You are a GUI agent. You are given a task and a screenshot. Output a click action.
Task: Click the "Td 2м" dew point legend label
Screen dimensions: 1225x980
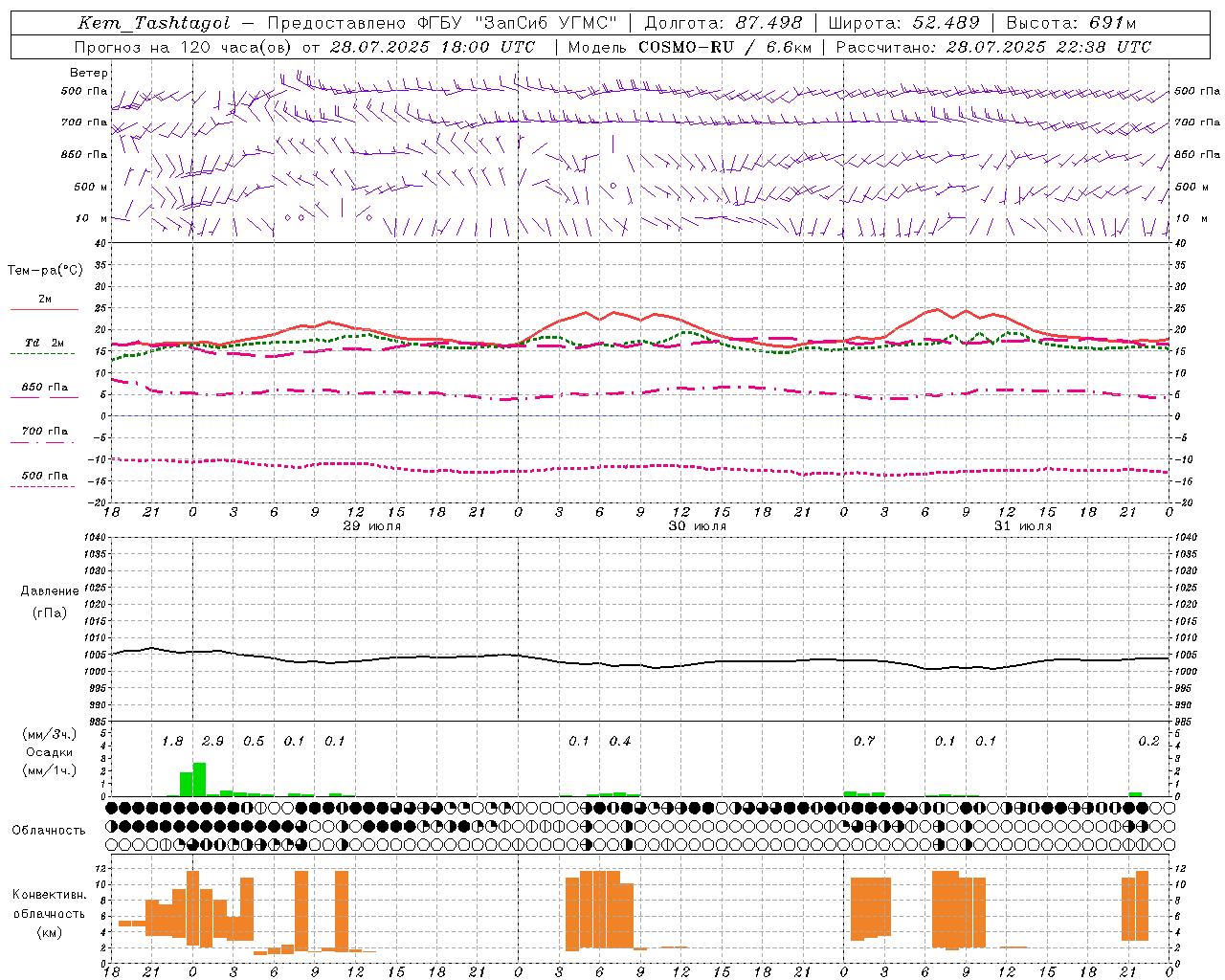44,343
